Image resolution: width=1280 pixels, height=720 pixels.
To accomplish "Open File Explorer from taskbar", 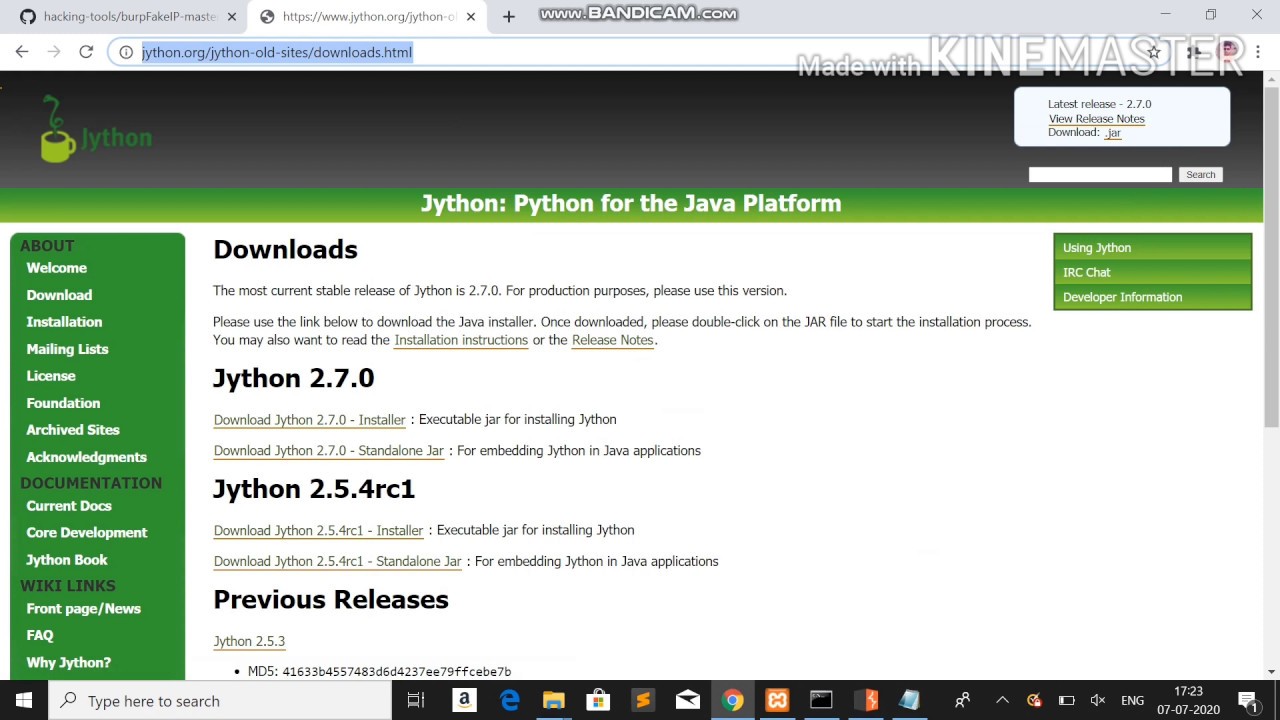I will 553,700.
